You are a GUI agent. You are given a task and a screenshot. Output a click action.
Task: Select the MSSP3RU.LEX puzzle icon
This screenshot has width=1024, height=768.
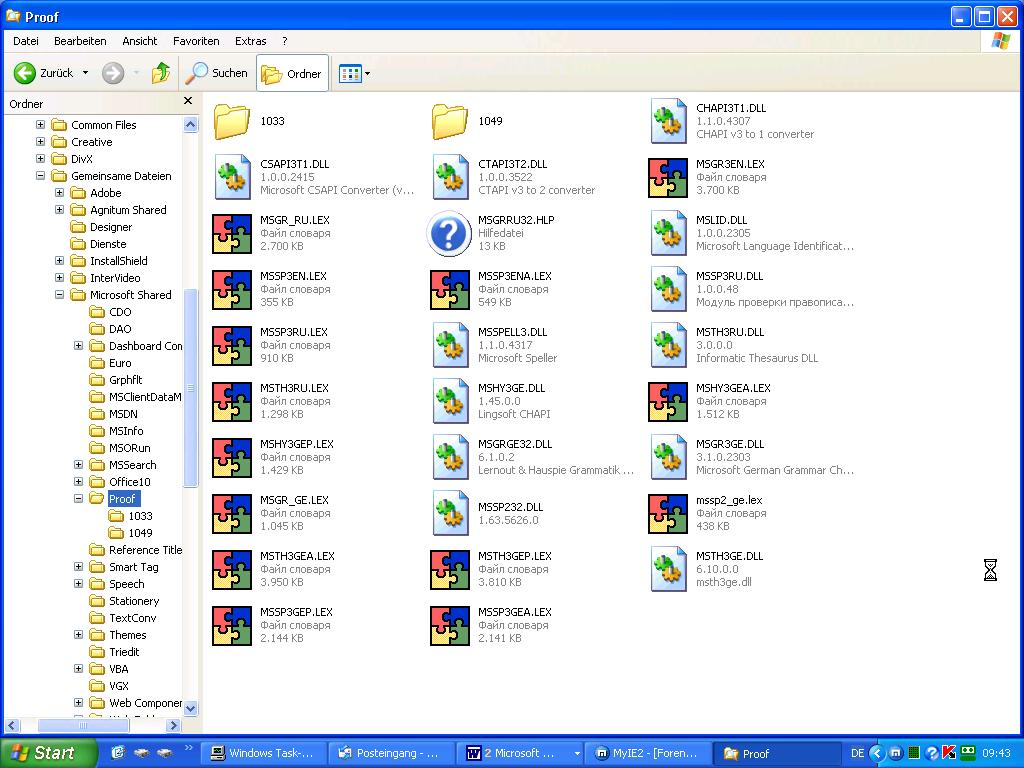click(x=232, y=346)
